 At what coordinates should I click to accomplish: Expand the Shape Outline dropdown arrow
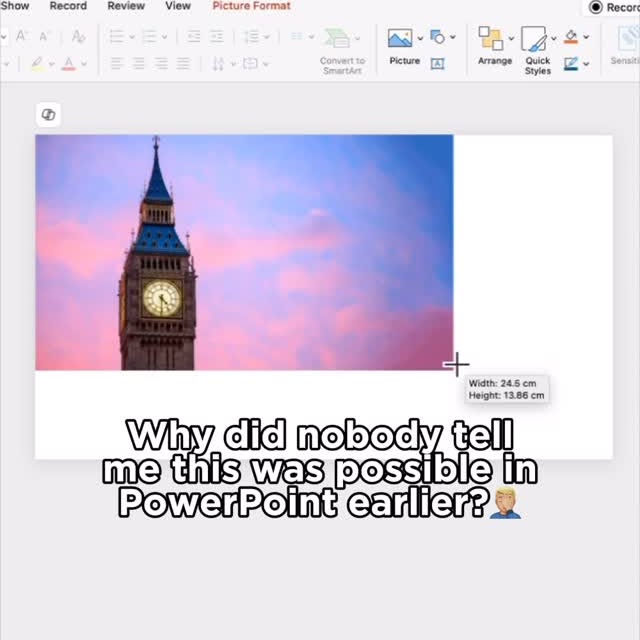[x=586, y=64]
